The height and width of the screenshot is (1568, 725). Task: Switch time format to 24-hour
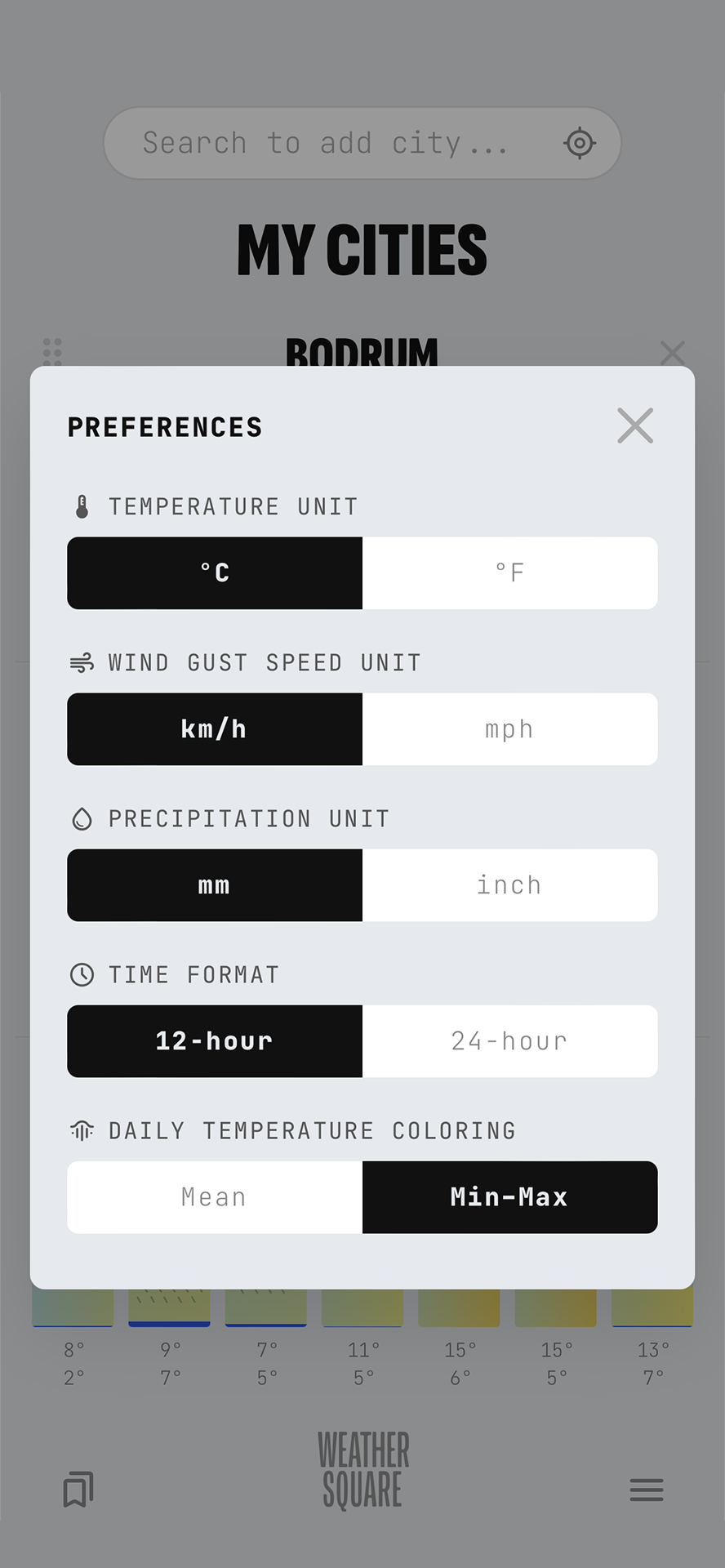click(x=509, y=1040)
